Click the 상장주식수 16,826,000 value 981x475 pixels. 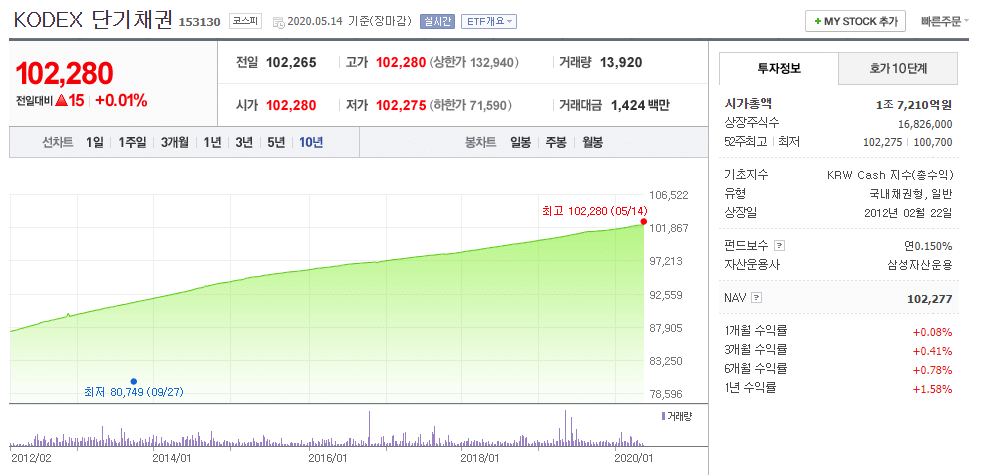point(925,124)
